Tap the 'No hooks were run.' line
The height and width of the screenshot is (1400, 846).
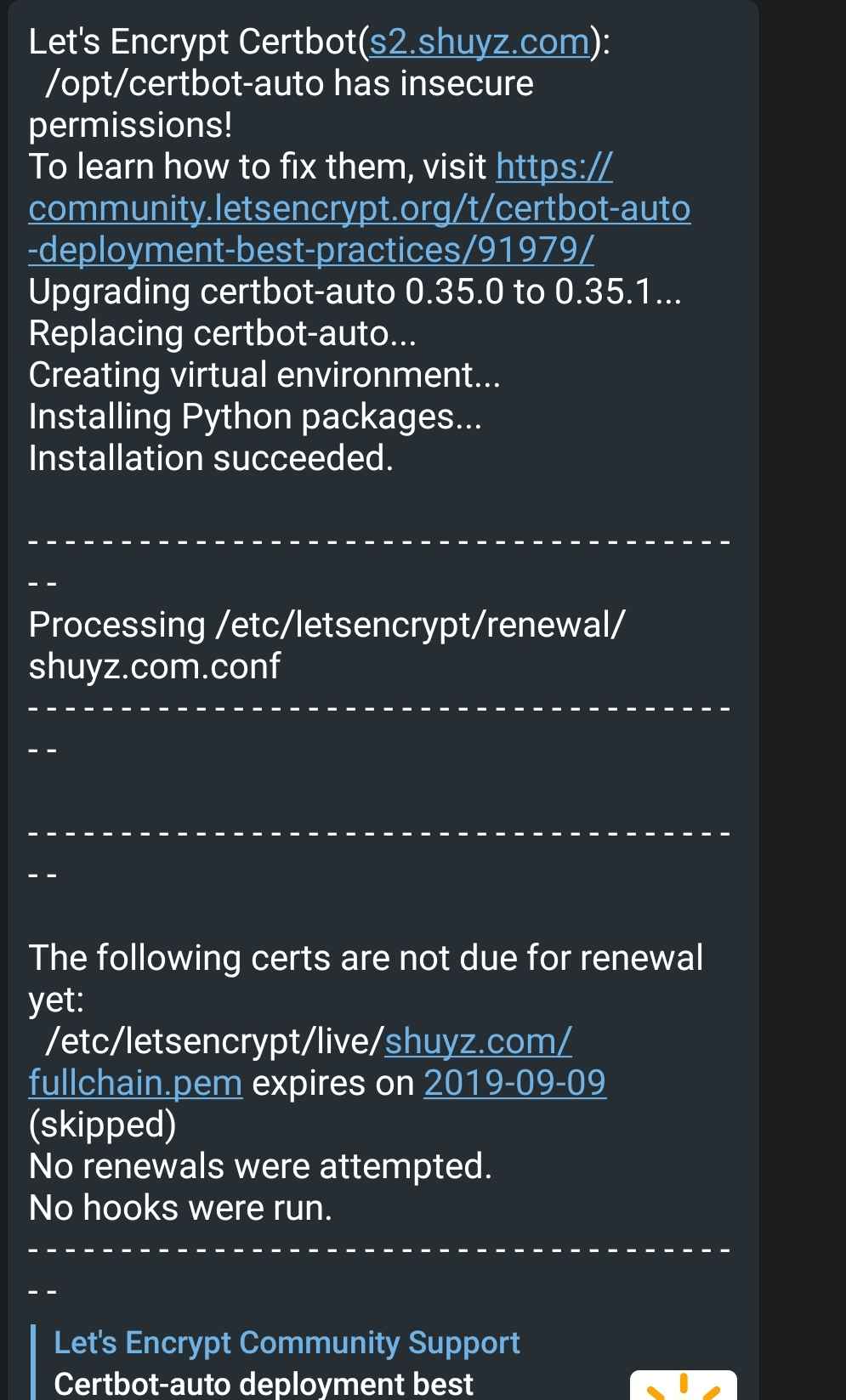[180, 1208]
